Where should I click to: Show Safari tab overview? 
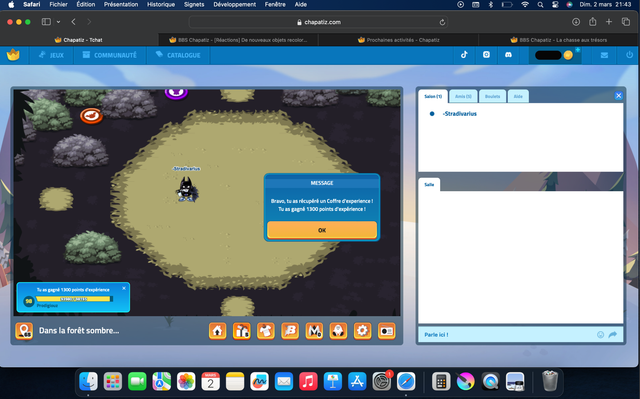point(625,22)
